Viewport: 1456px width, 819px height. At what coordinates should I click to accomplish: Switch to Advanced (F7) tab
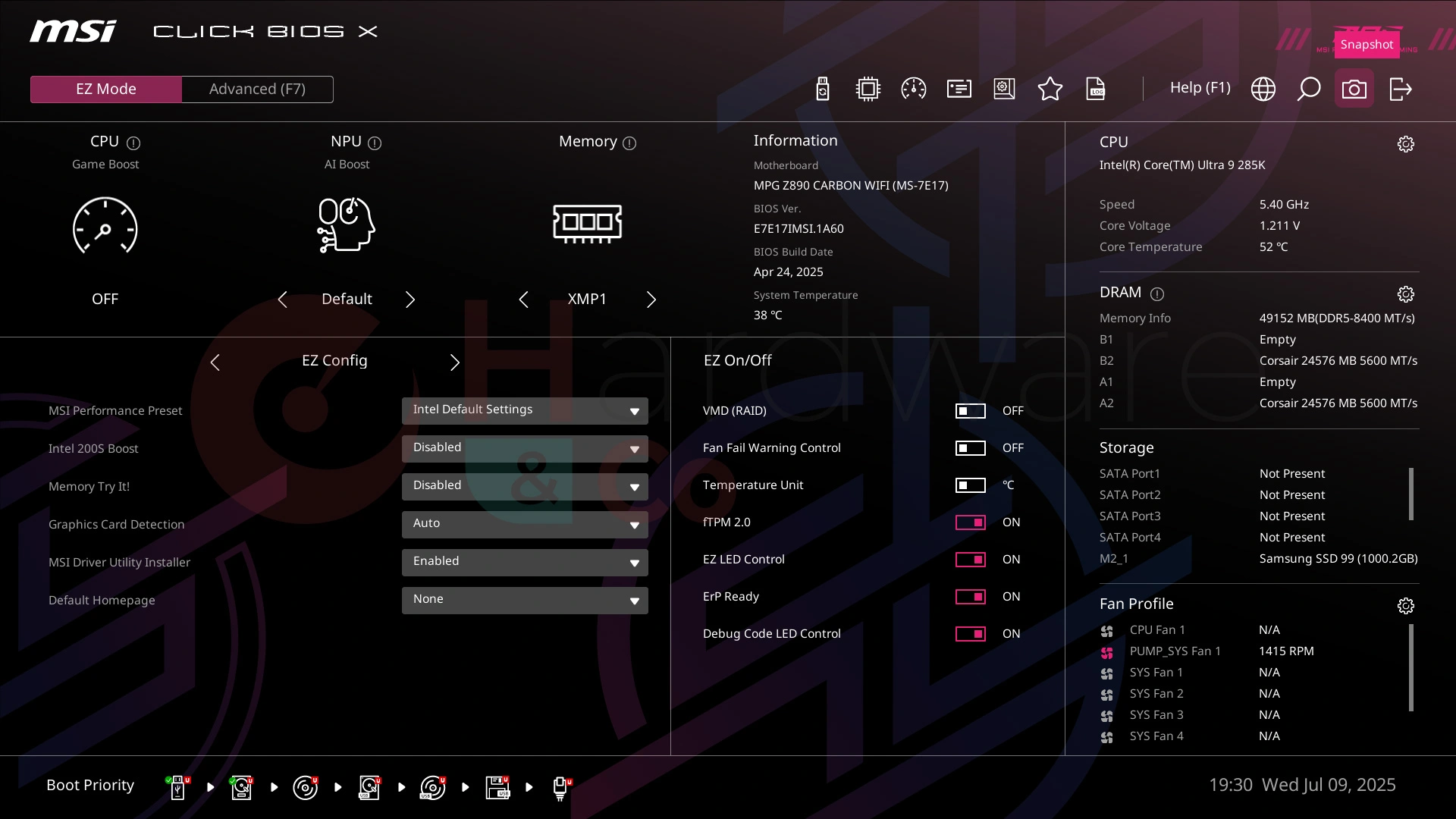(x=258, y=89)
